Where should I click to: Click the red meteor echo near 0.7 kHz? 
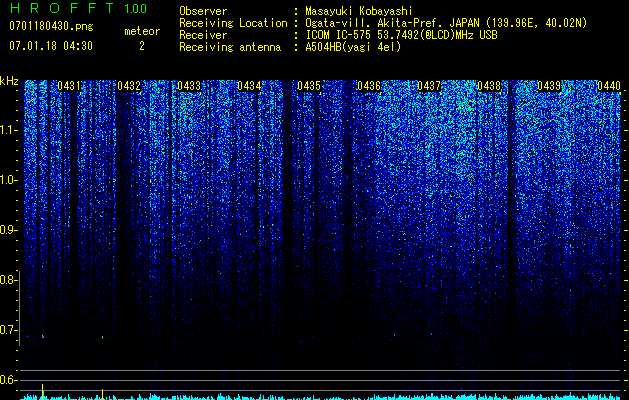(43, 337)
